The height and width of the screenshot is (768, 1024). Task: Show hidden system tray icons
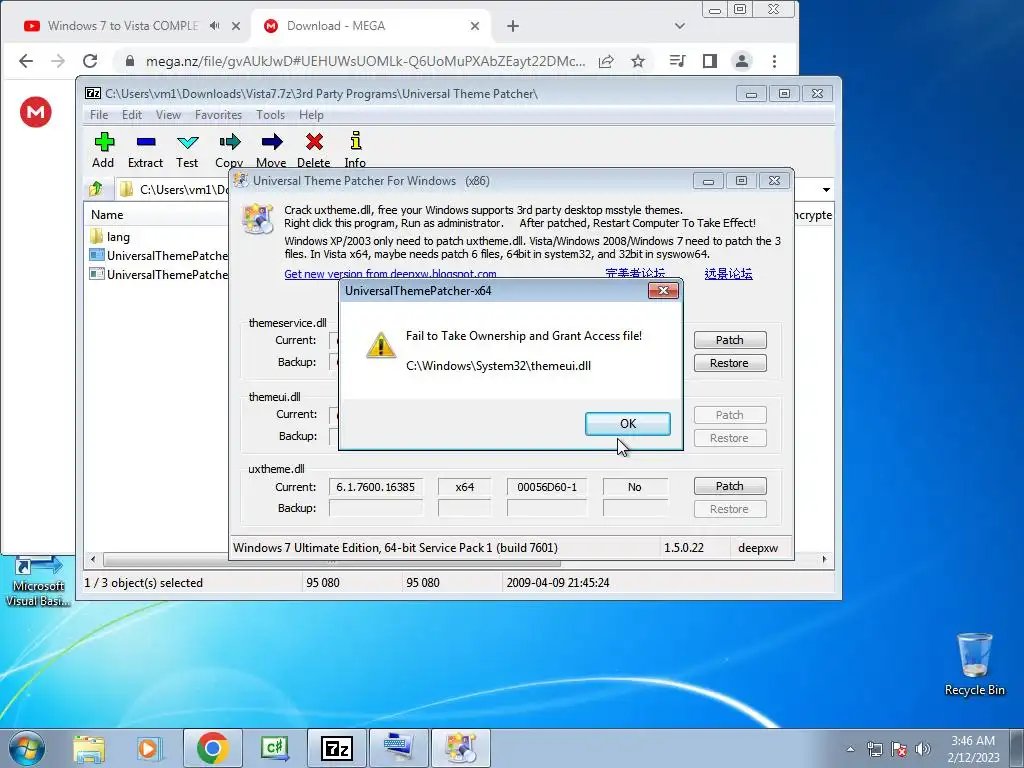(850, 749)
